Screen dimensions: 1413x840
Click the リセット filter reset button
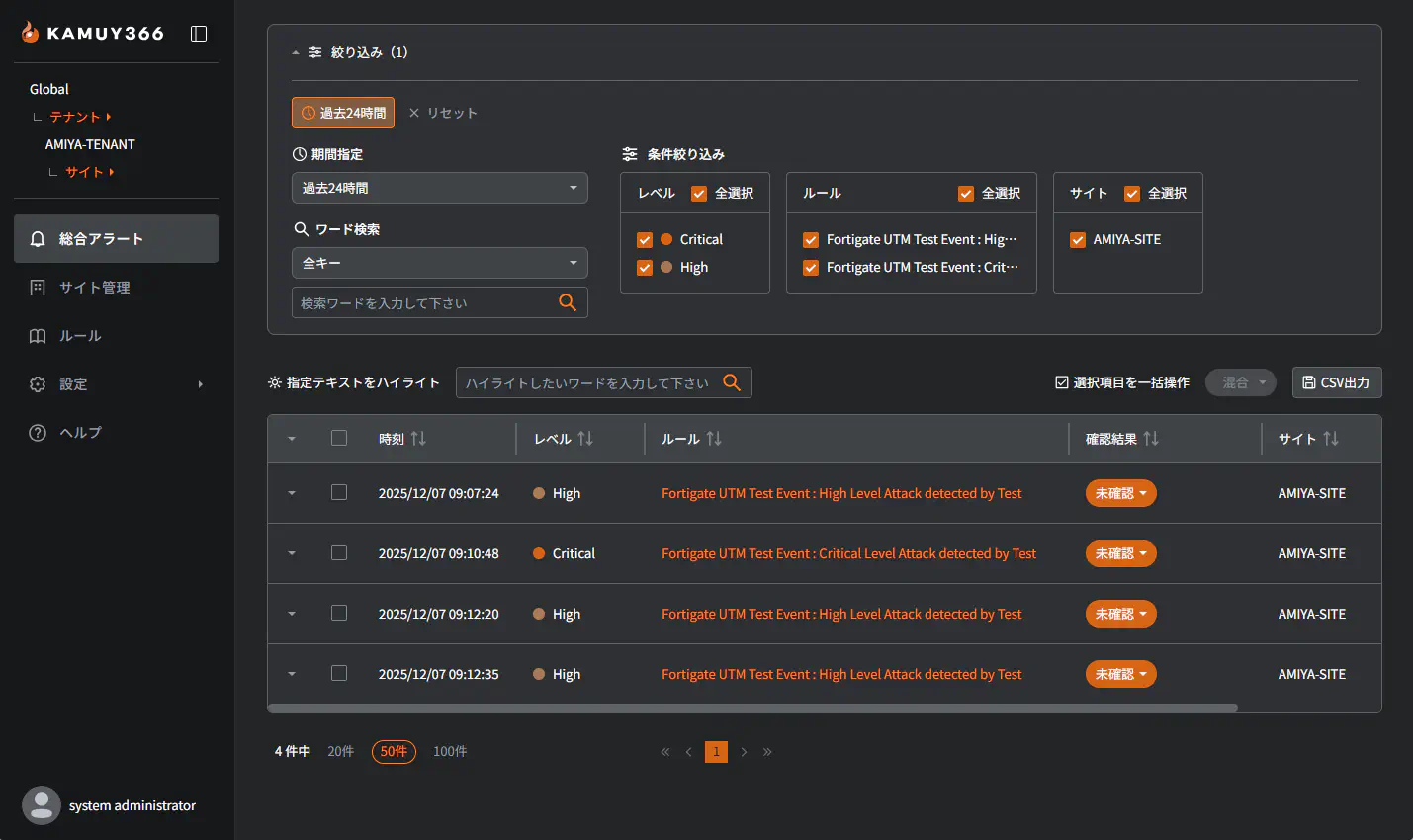(x=443, y=113)
